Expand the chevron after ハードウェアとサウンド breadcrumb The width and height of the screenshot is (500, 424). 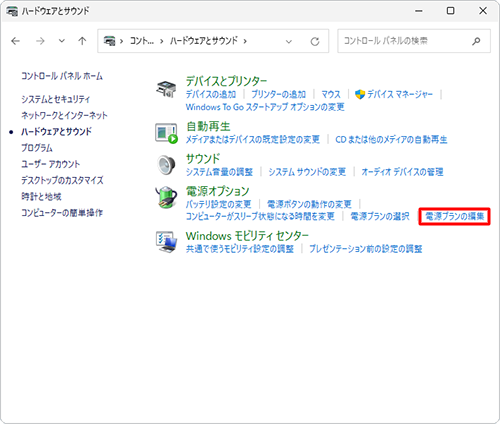(x=245, y=41)
